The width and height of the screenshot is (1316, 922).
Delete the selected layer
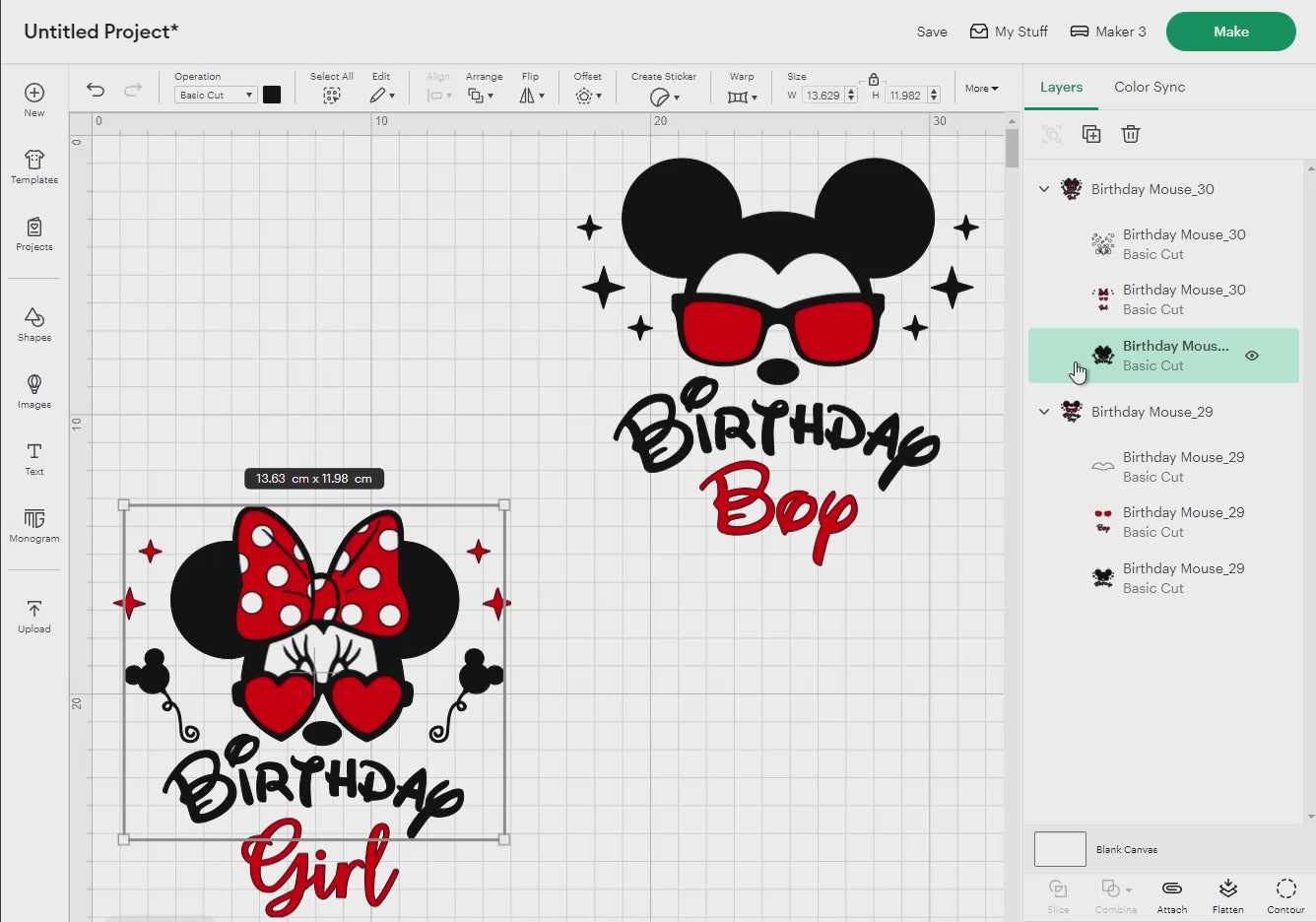pos(1131,134)
